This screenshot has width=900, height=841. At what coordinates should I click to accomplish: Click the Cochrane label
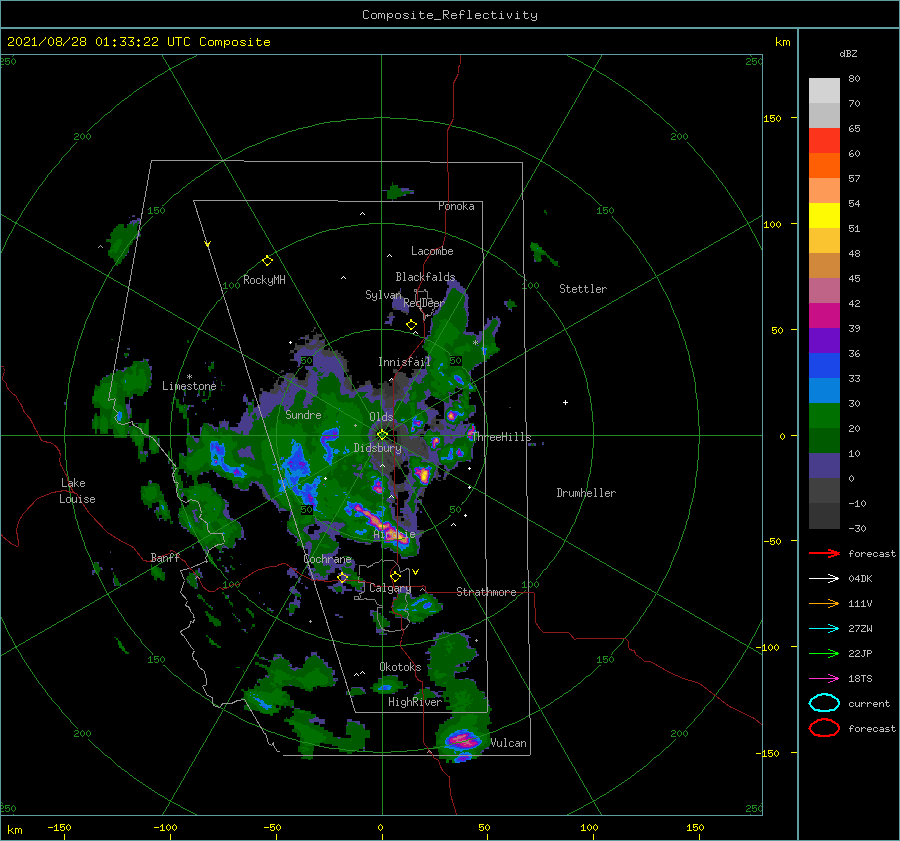click(x=327, y=559)
